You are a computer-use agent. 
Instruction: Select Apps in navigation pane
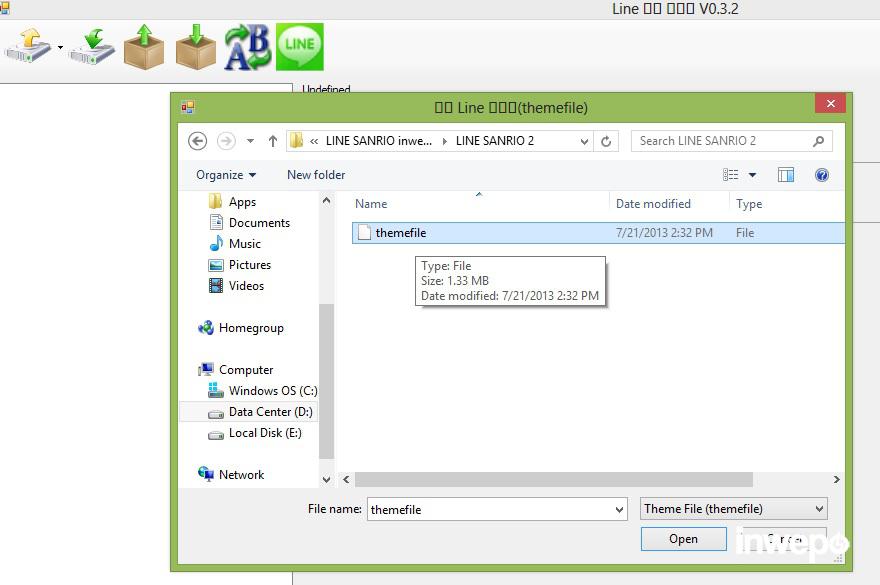coord(242,202)
